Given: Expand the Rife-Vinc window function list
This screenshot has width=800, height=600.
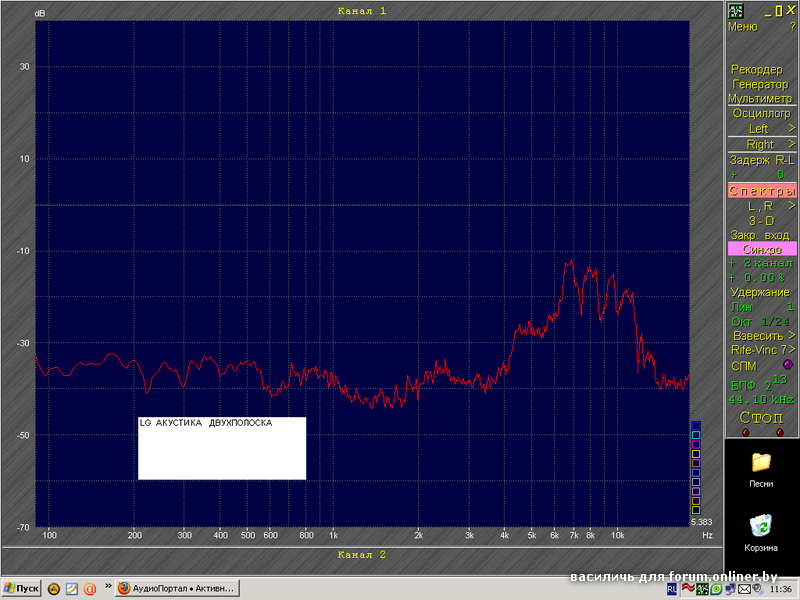Looking at the screenshot, I should coord(761,350).
